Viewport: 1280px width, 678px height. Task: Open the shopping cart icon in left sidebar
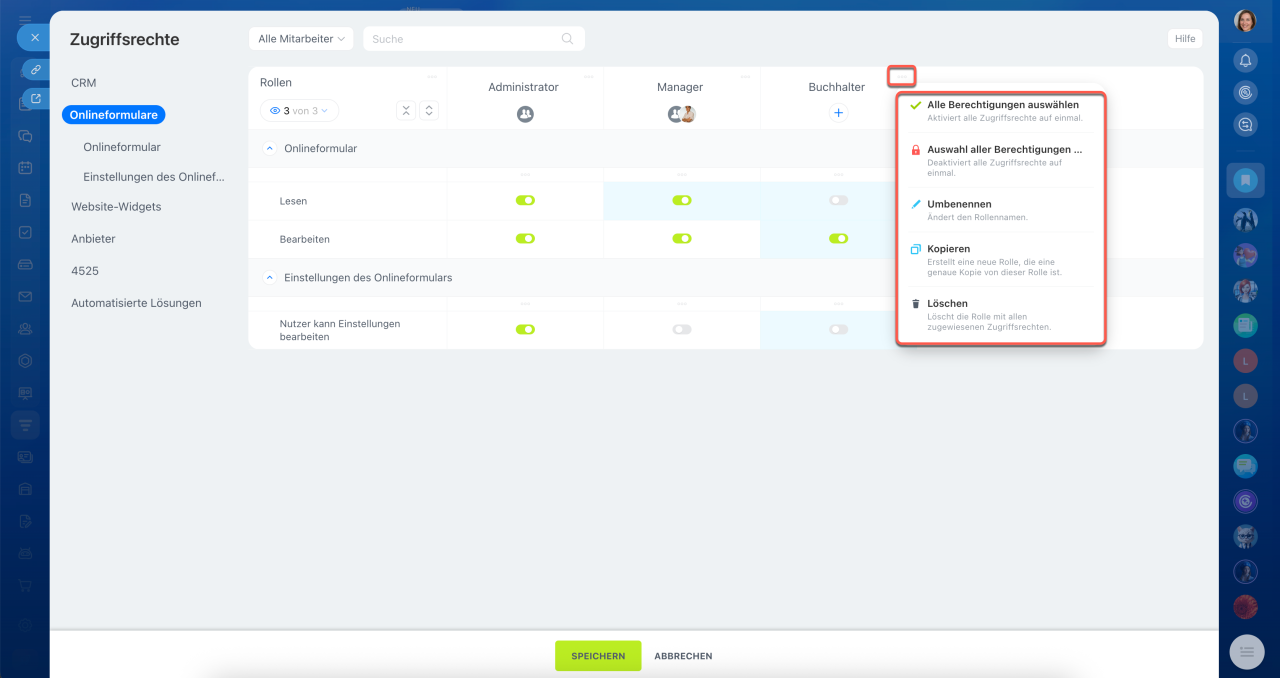click(x=25, y=586)
